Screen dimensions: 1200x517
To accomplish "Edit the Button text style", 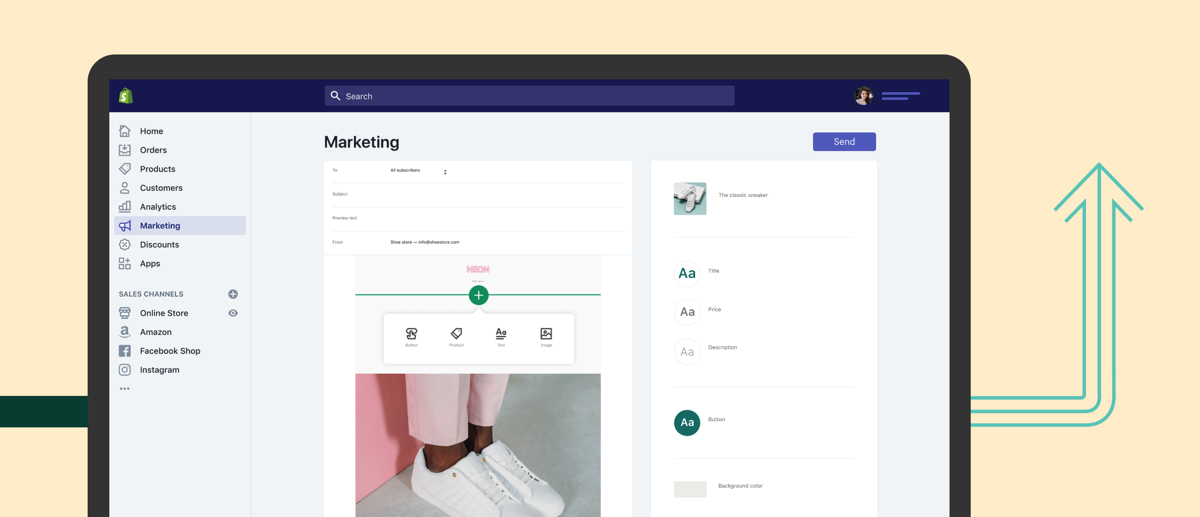I will point(687,423).
